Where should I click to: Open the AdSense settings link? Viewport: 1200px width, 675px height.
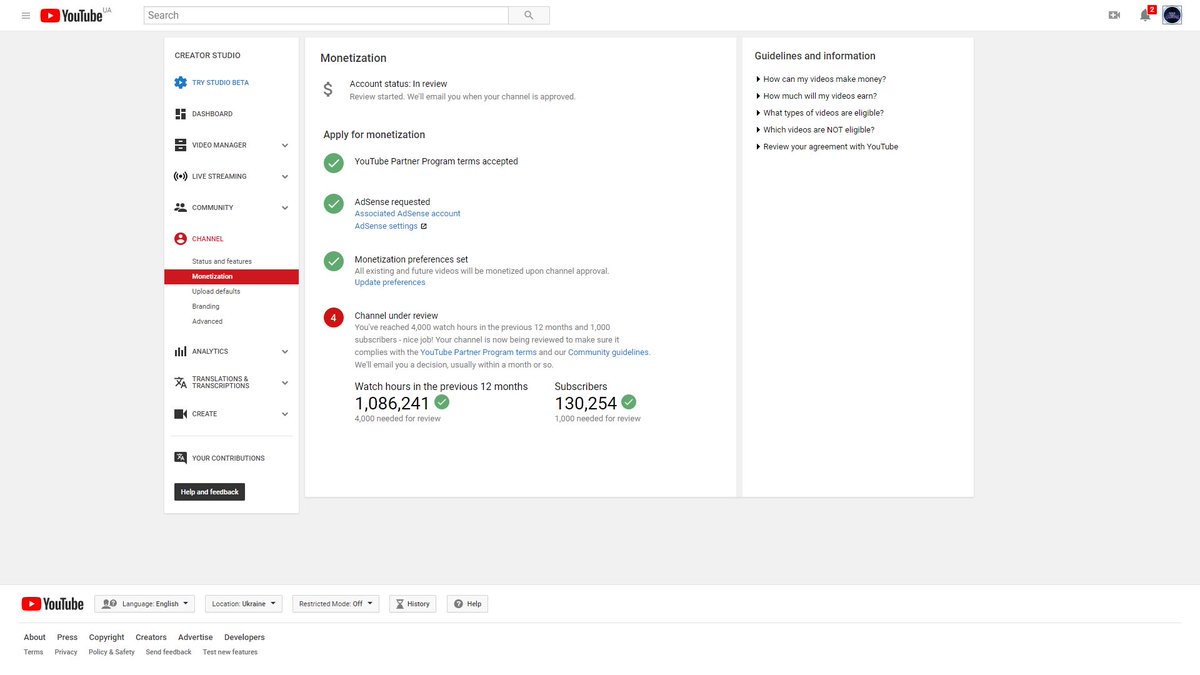tap(386, 226)
